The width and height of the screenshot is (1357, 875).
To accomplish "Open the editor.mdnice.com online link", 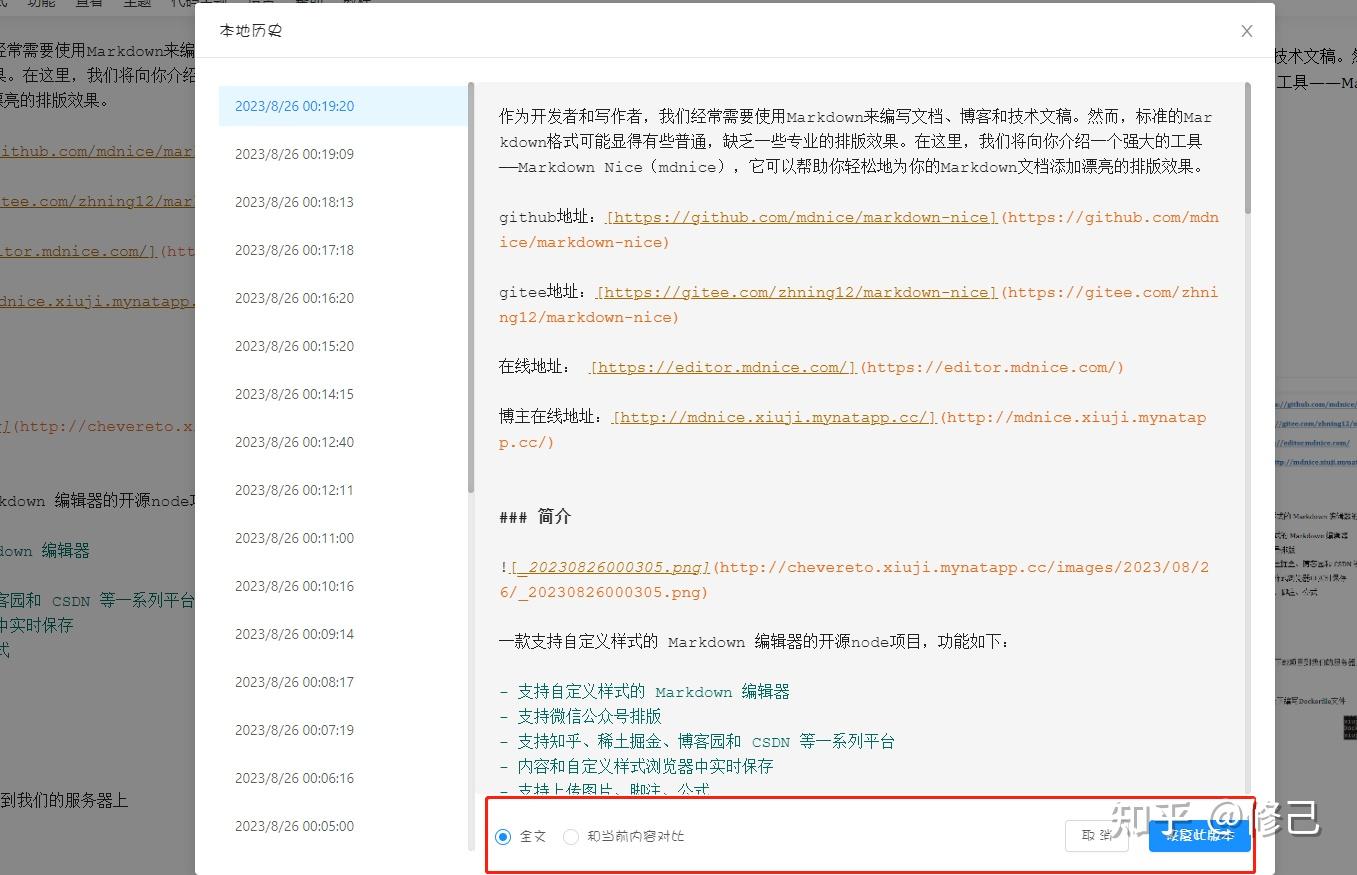I will pos(720,367).
